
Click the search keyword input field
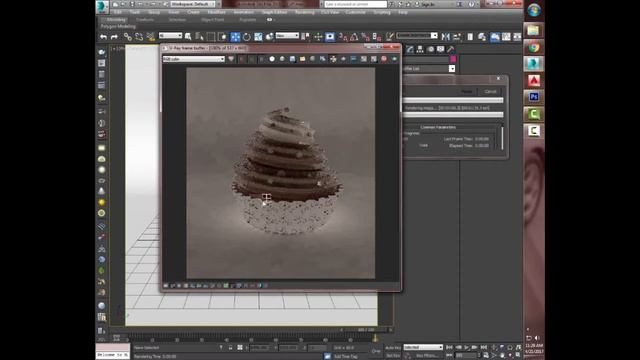coord(356,4)
